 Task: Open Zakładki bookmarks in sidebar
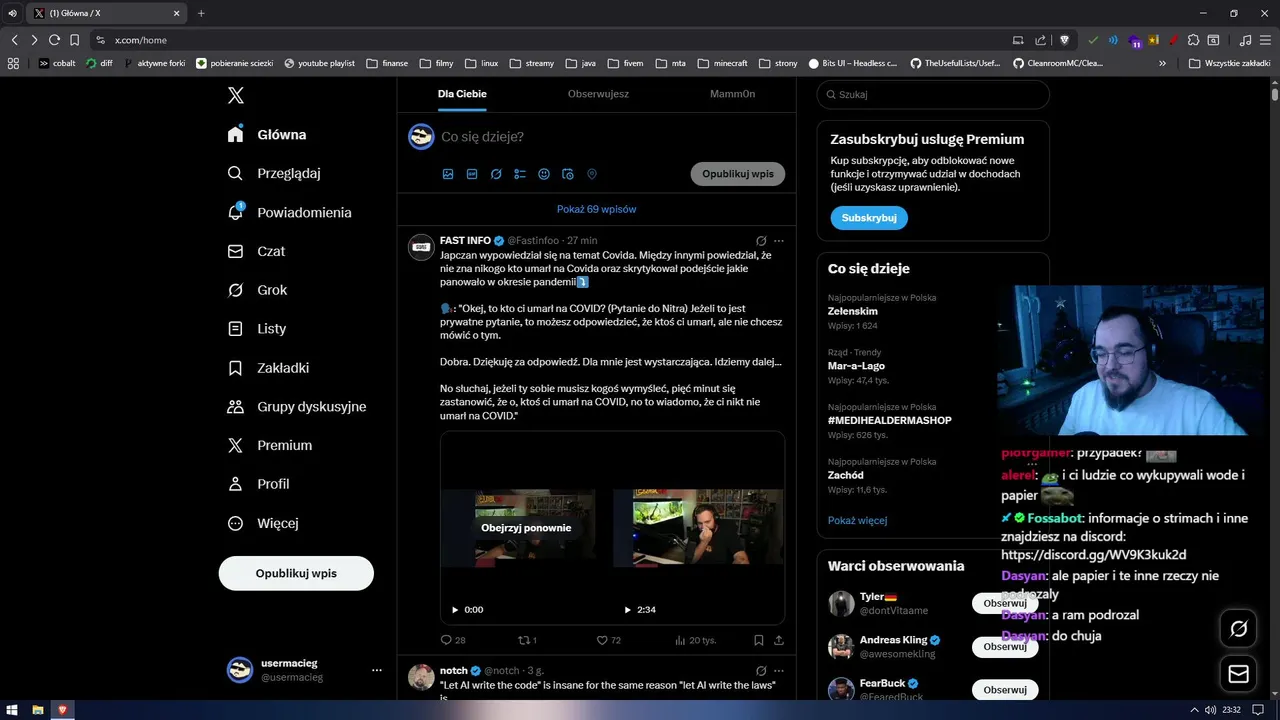(269, 368)
